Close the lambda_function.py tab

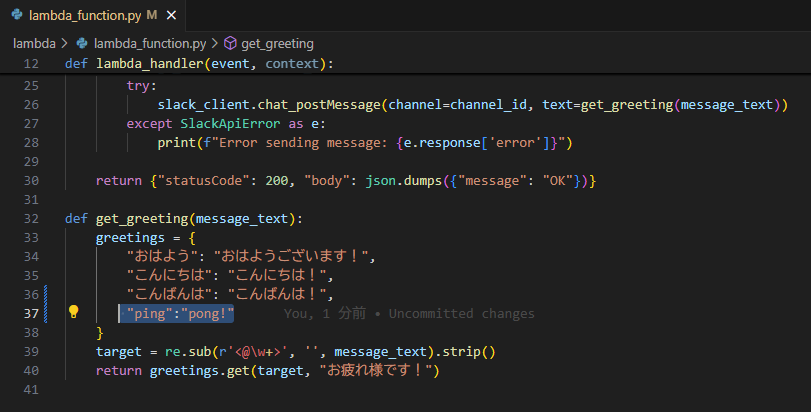tap(171, 16)
